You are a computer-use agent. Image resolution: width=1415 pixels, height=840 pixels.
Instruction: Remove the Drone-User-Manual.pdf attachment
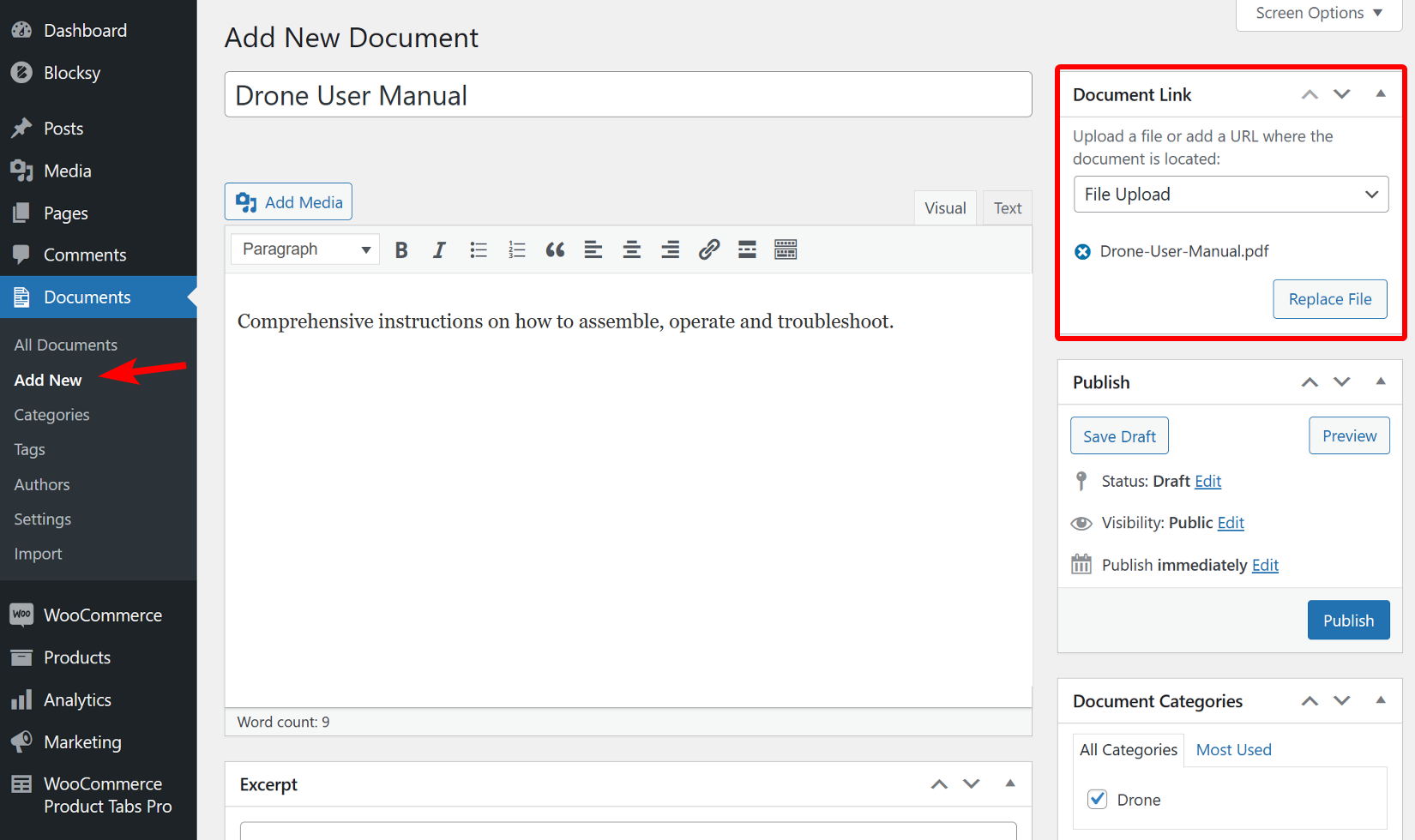pos(1081,251)
